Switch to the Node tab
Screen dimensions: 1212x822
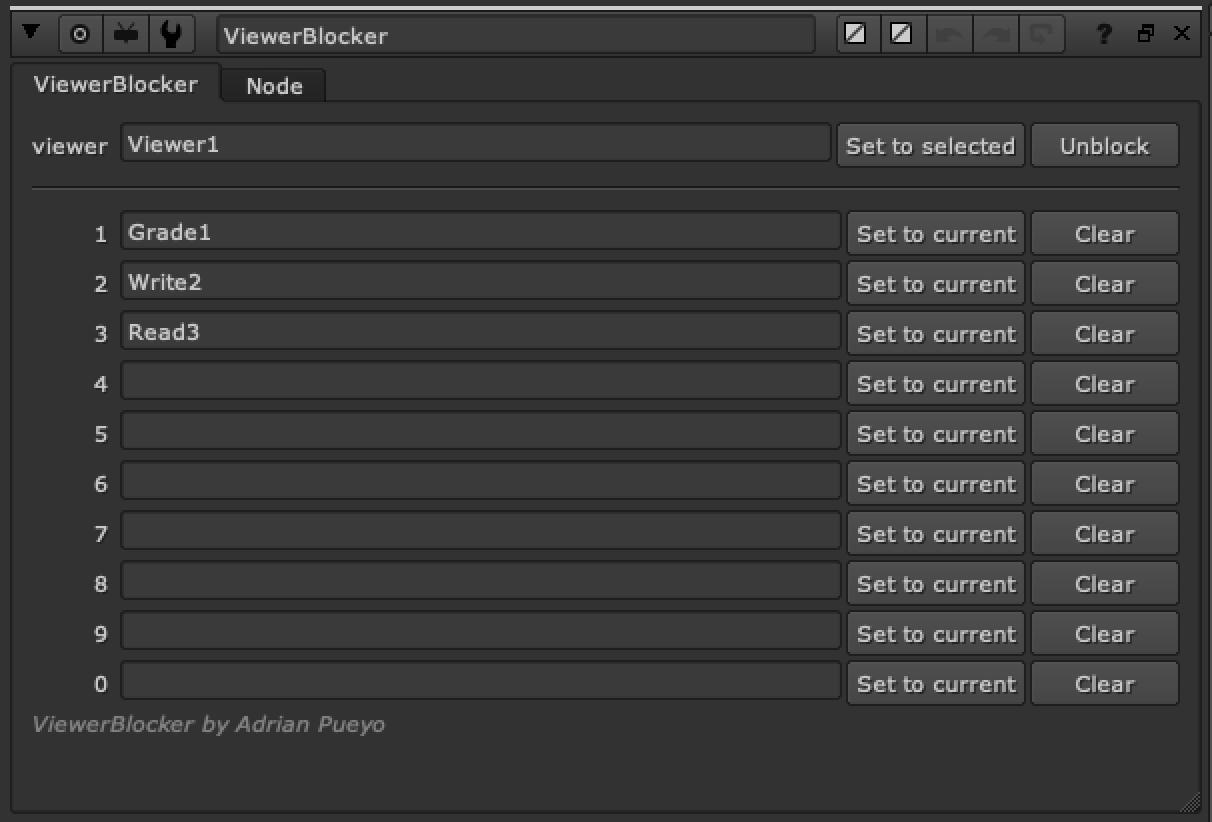point(272,85)
